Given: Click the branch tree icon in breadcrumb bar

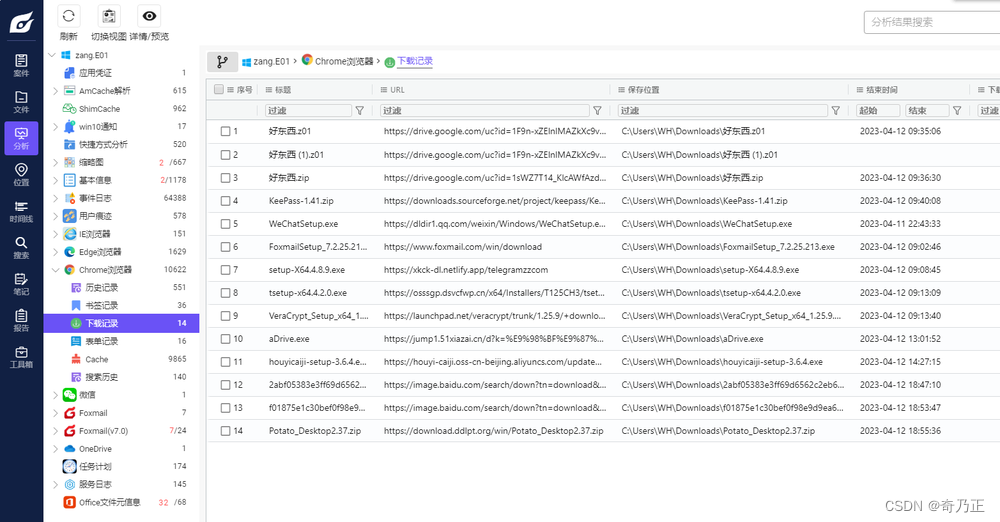Looking at the screenshot, I should (x=222, y=61).
